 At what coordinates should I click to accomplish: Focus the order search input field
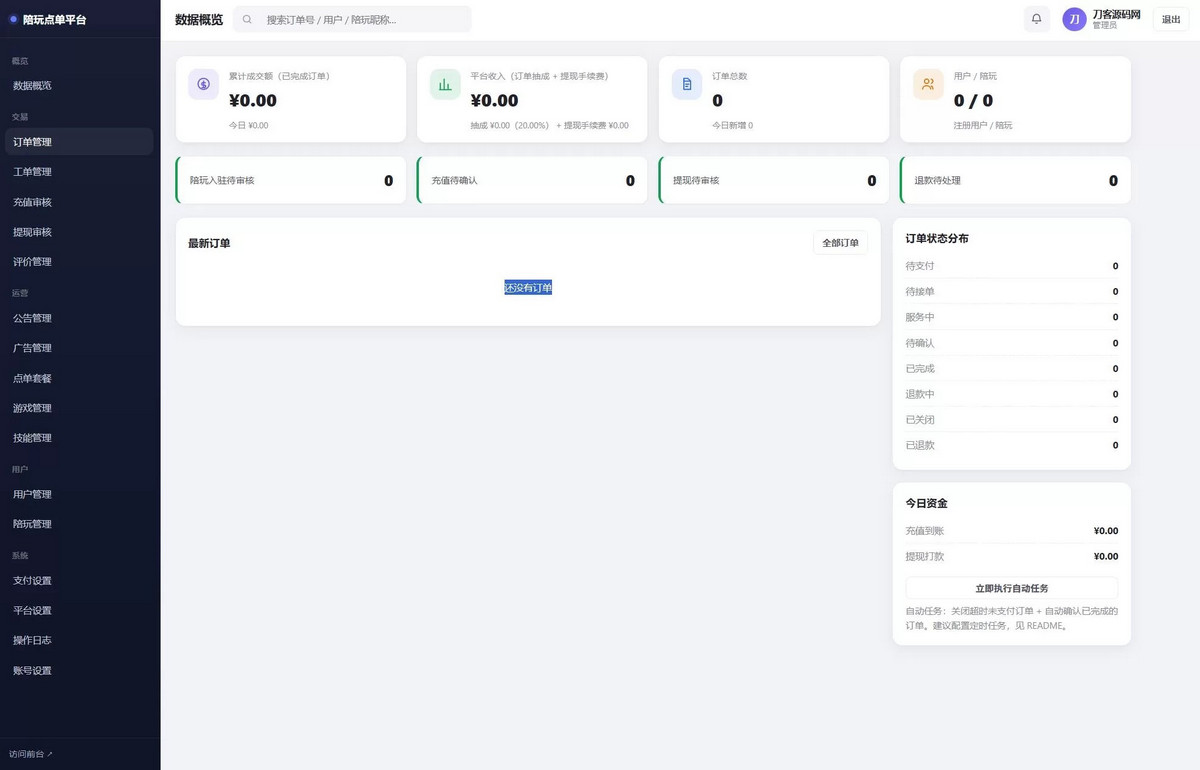[x=352, y=19]
